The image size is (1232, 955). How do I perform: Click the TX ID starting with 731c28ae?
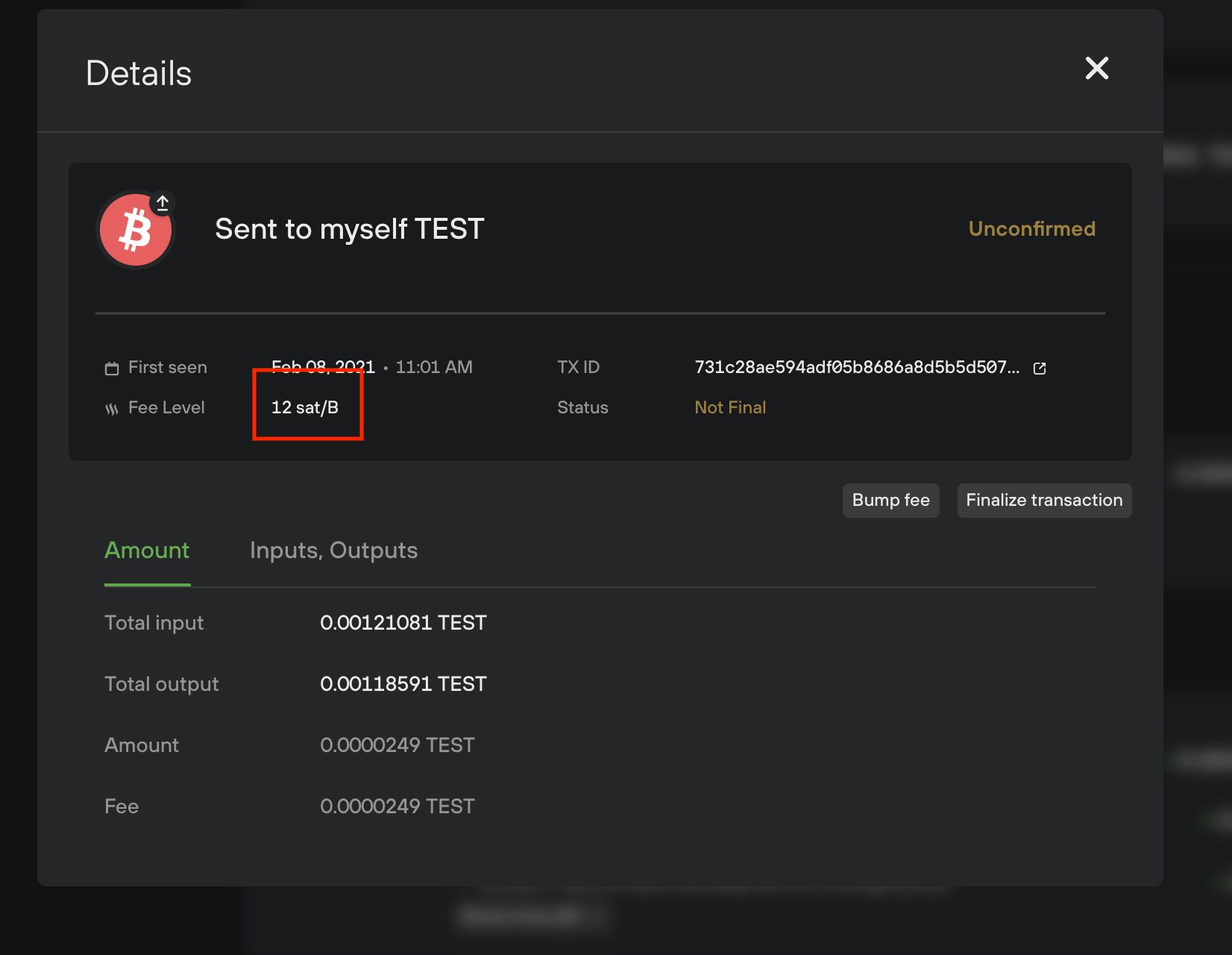coord(858,367)
